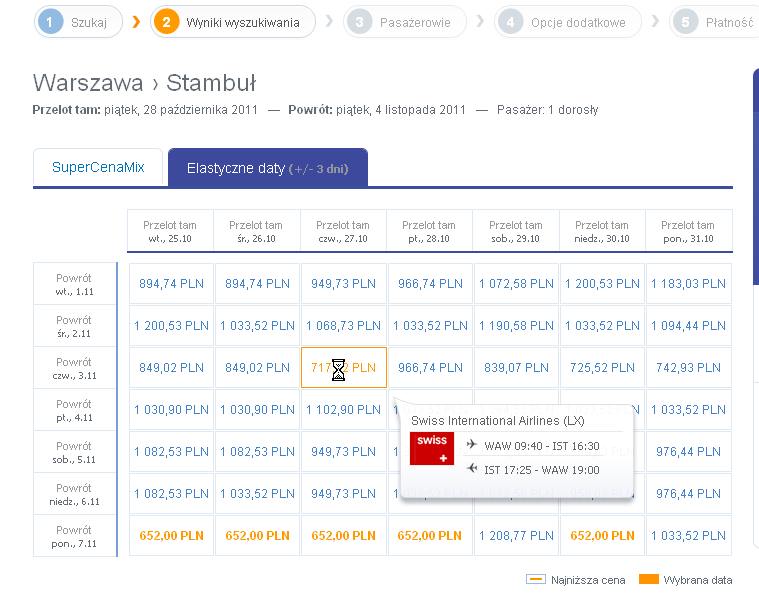The width and height of the screenshot is (759, 596).
Task: Choose 1 190,58 PLN fare
Action: click(516, 325)
